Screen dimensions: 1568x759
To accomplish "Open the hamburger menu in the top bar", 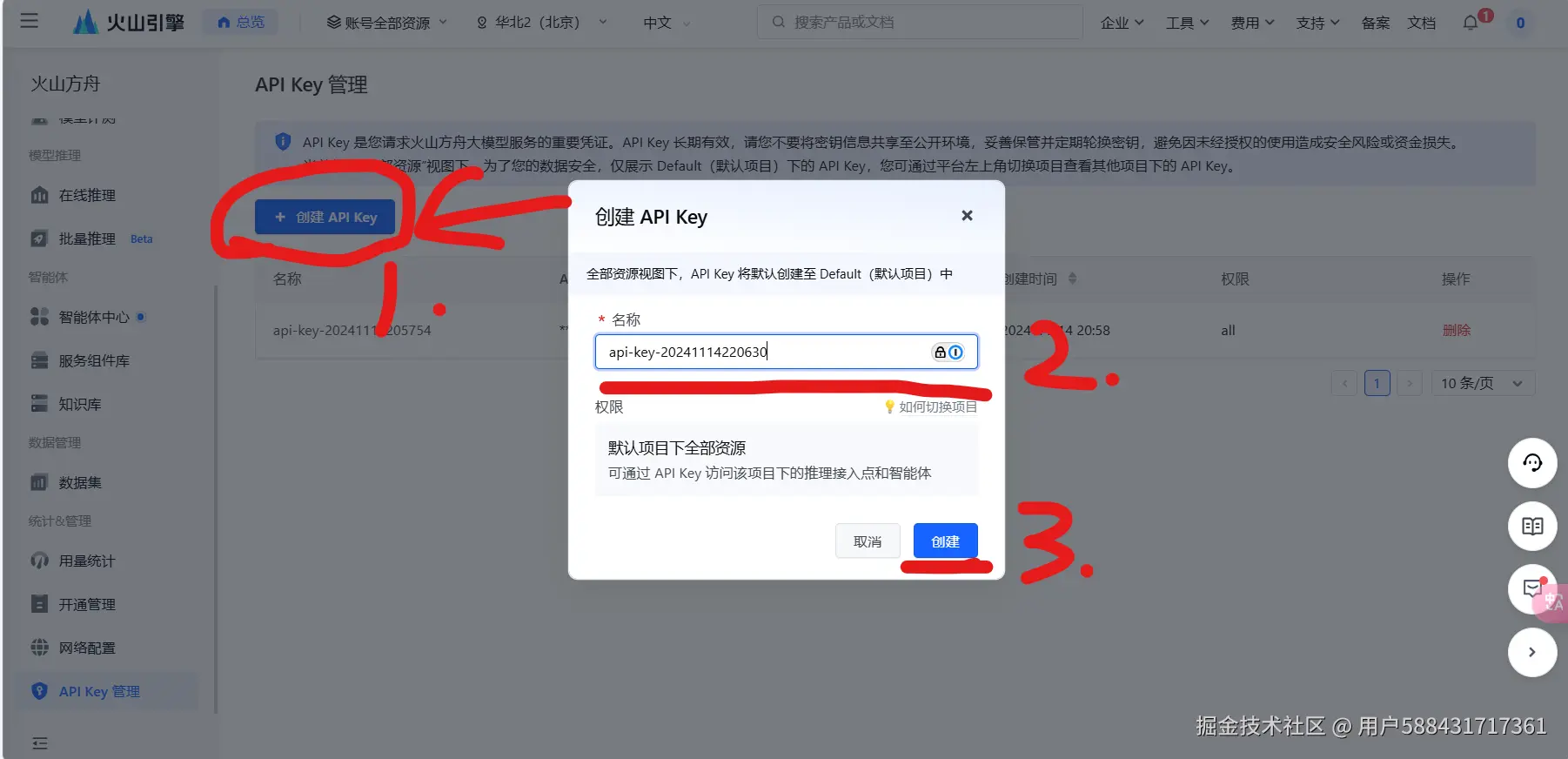I will [x=29, y=21].
